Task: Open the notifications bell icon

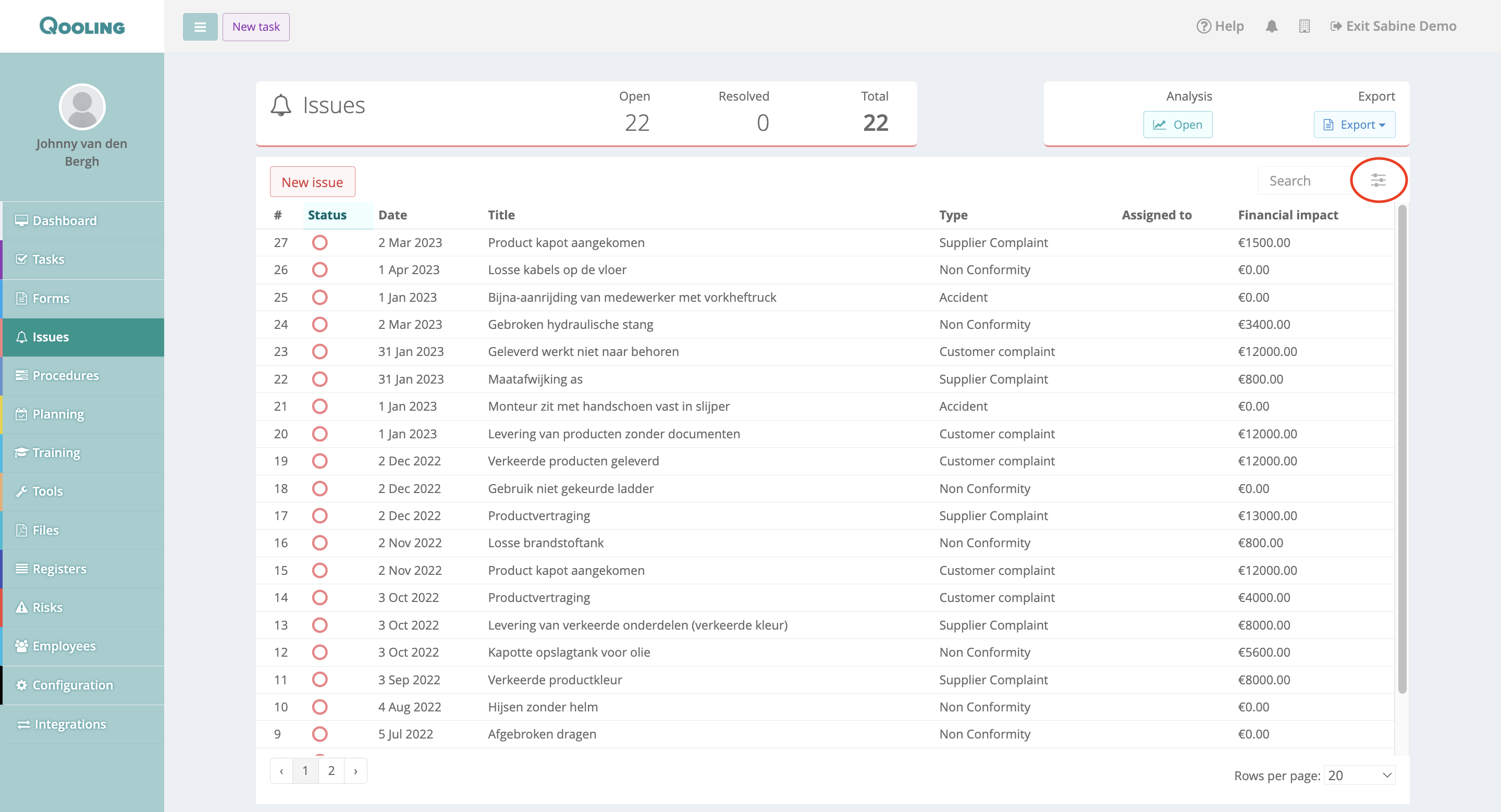Action: 1272,26
